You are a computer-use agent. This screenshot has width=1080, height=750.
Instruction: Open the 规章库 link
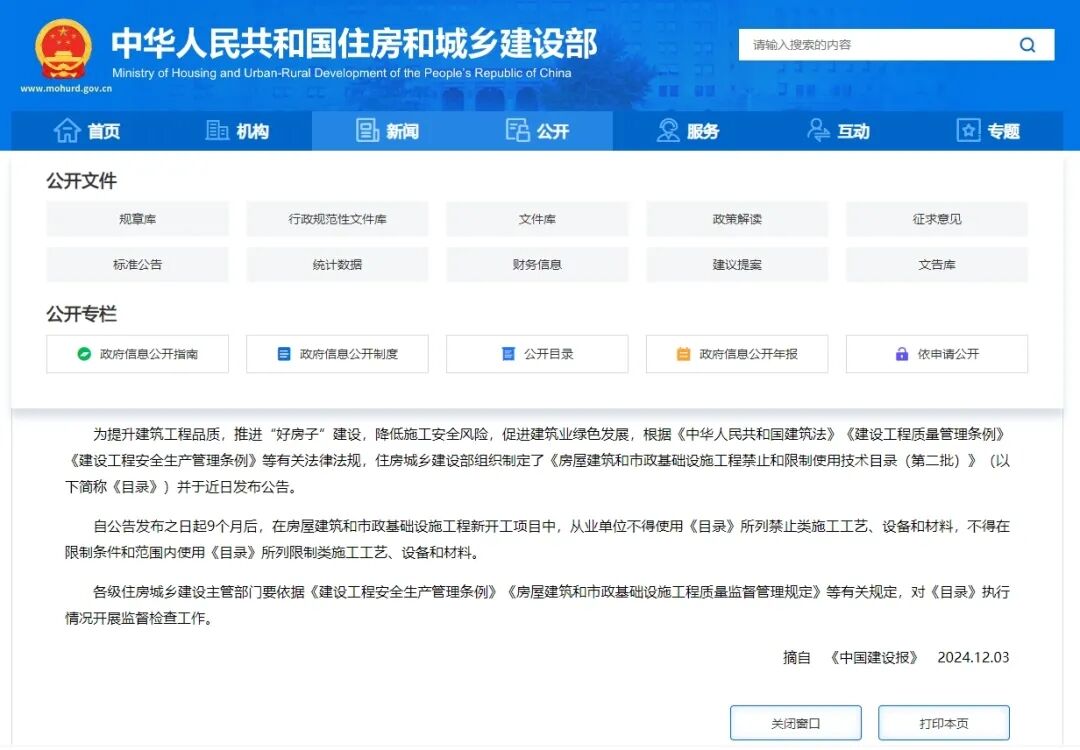tap(137, 219)
